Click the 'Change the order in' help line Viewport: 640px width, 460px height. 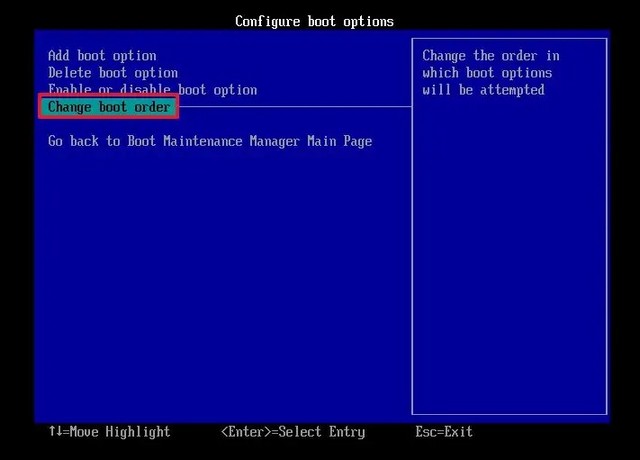point(490,56)
